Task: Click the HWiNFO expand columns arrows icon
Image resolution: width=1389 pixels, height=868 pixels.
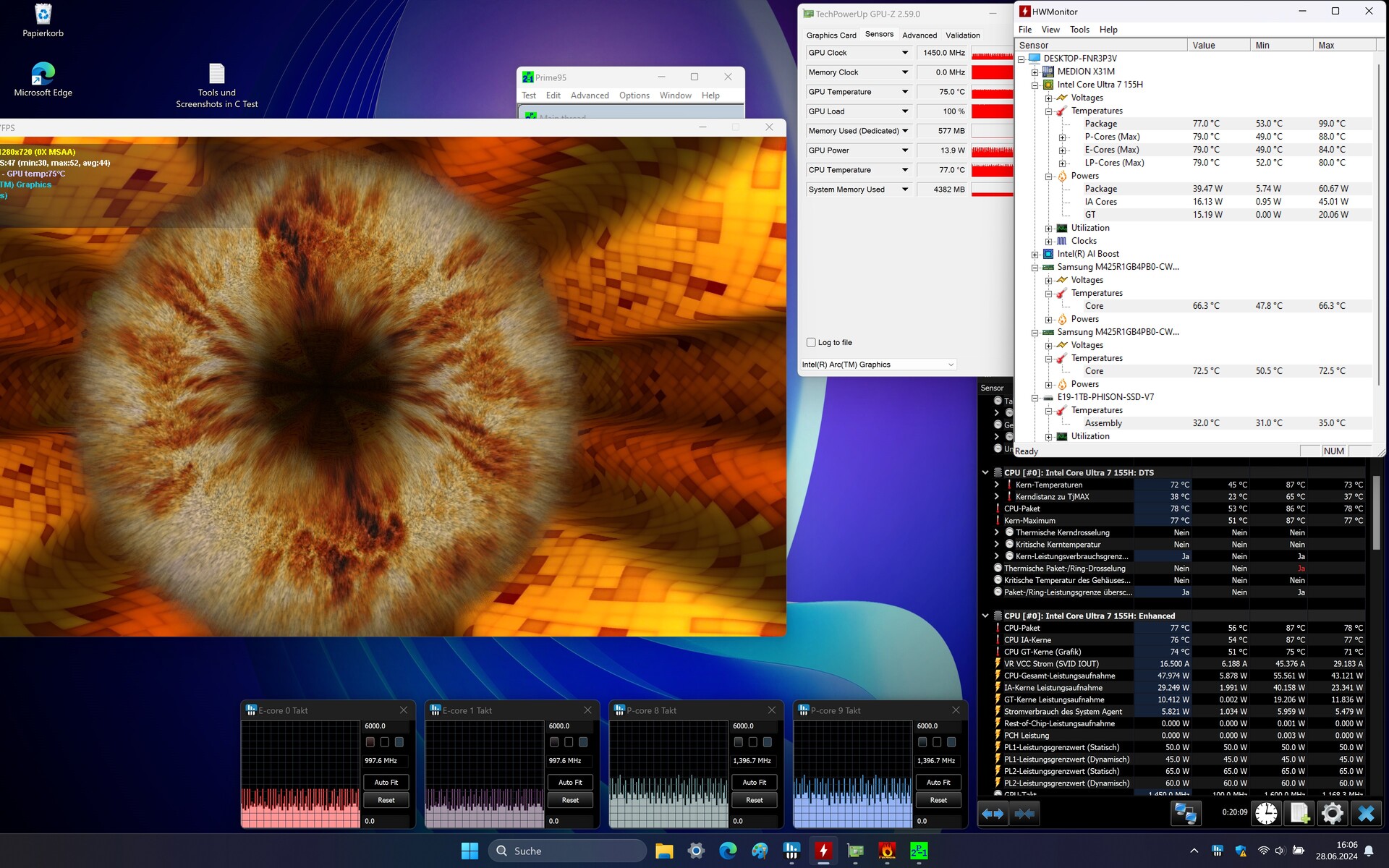Action: [x=993, y=814]
